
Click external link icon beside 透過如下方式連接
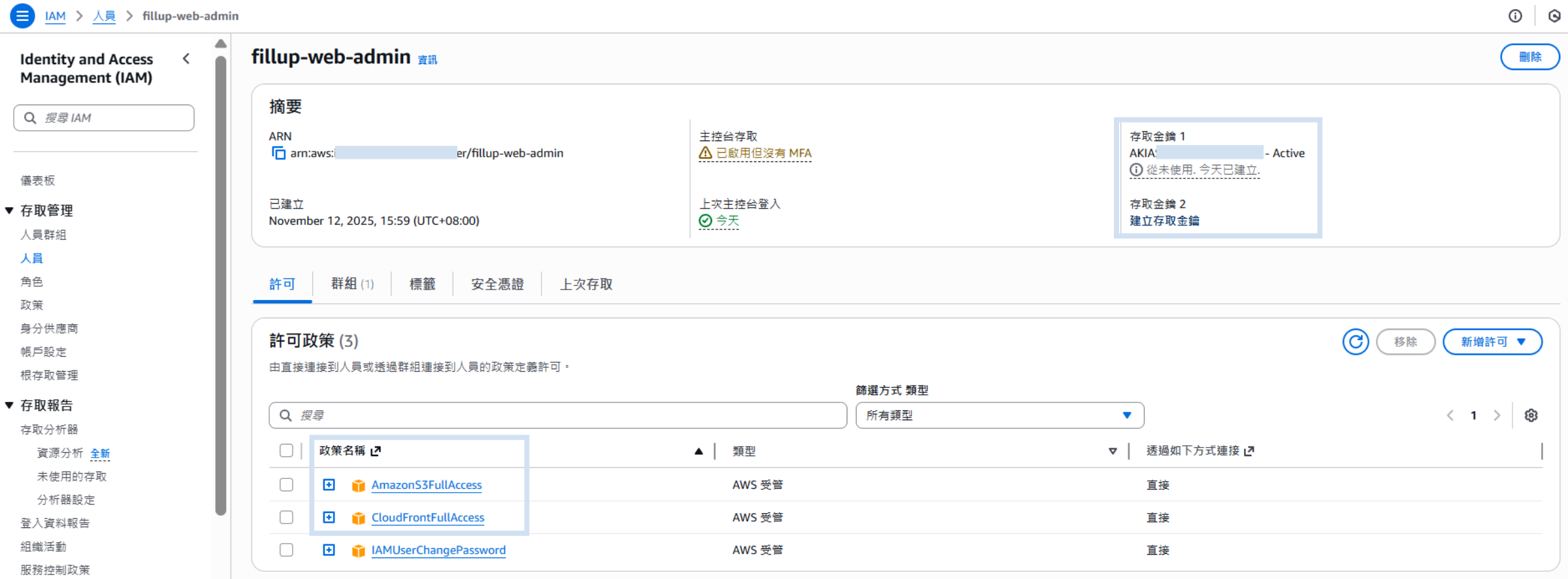(1249, 451)
